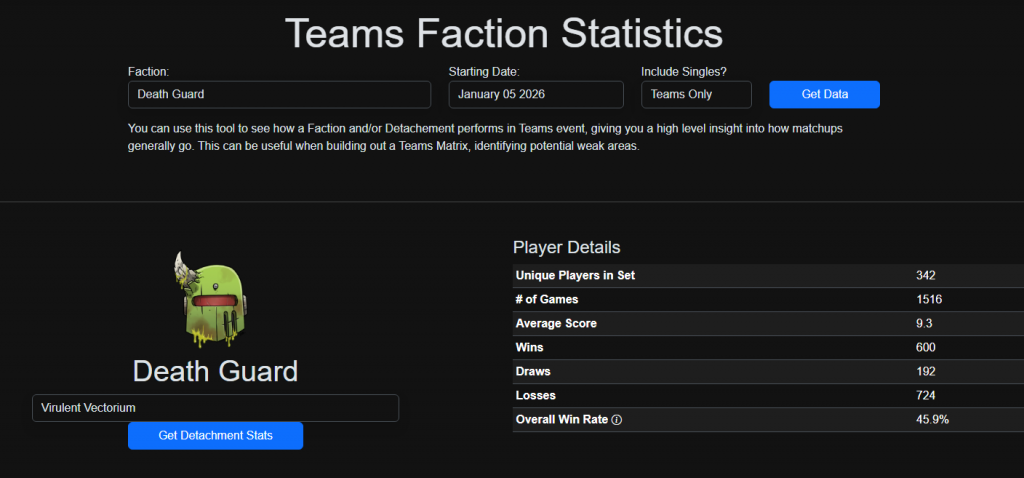Click the Player Details heading

pyautogui.click(x=566, y=248)
